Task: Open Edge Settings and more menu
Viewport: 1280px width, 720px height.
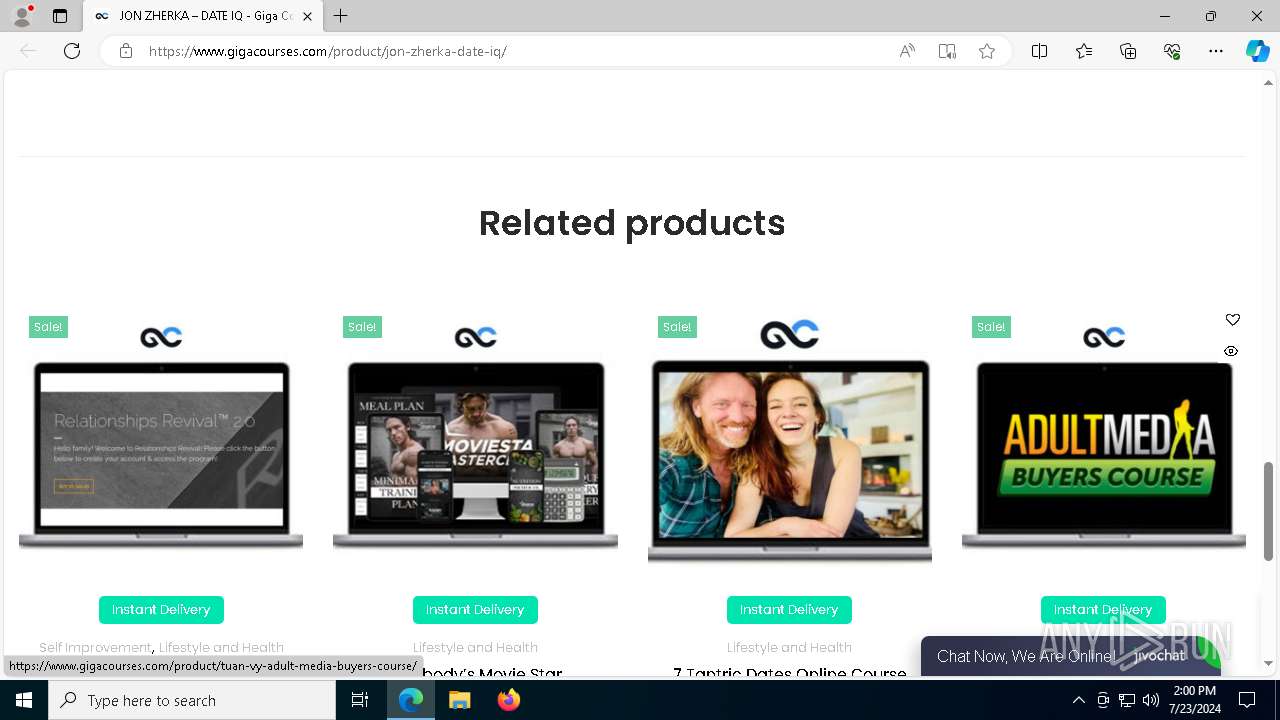Action: [x=1216, y=51]
